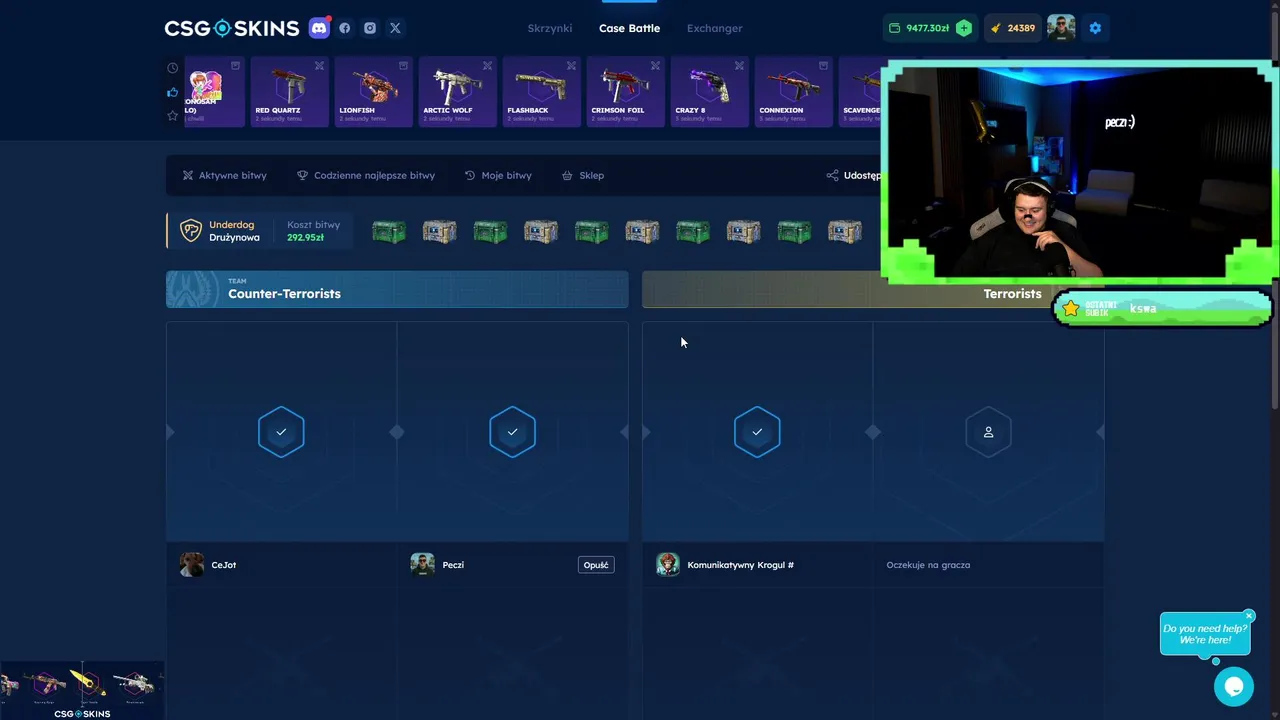Click the LIONFISH drop card
Viewport: 1280px width, 720px height.
click(x=374, y=92)
